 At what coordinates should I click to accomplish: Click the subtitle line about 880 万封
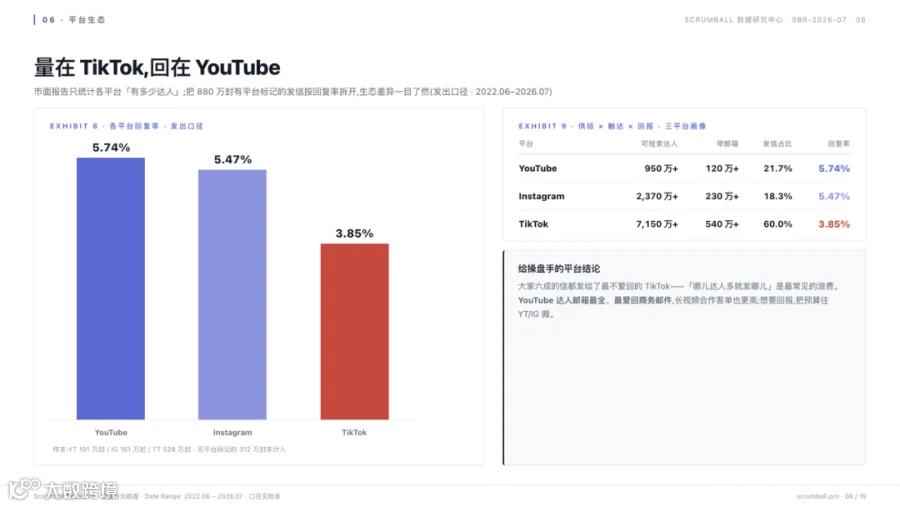click(x=293, y=92)
